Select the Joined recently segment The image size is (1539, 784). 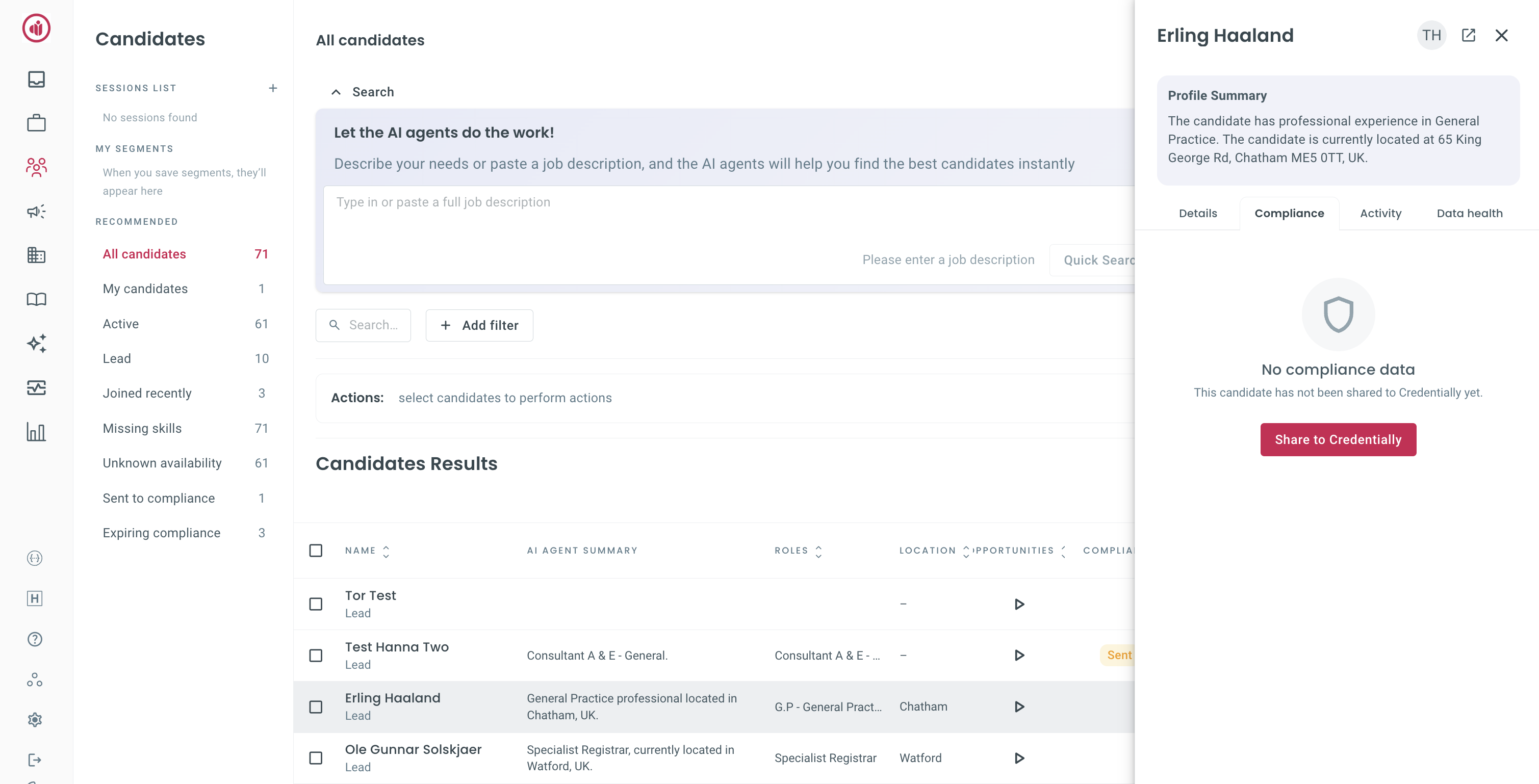pos(185,394)
